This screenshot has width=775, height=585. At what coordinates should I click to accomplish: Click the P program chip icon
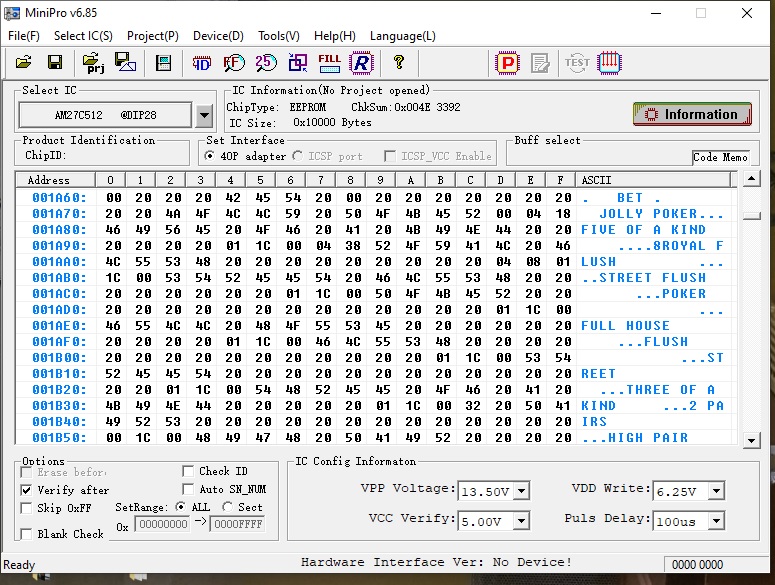coord(507,63)
